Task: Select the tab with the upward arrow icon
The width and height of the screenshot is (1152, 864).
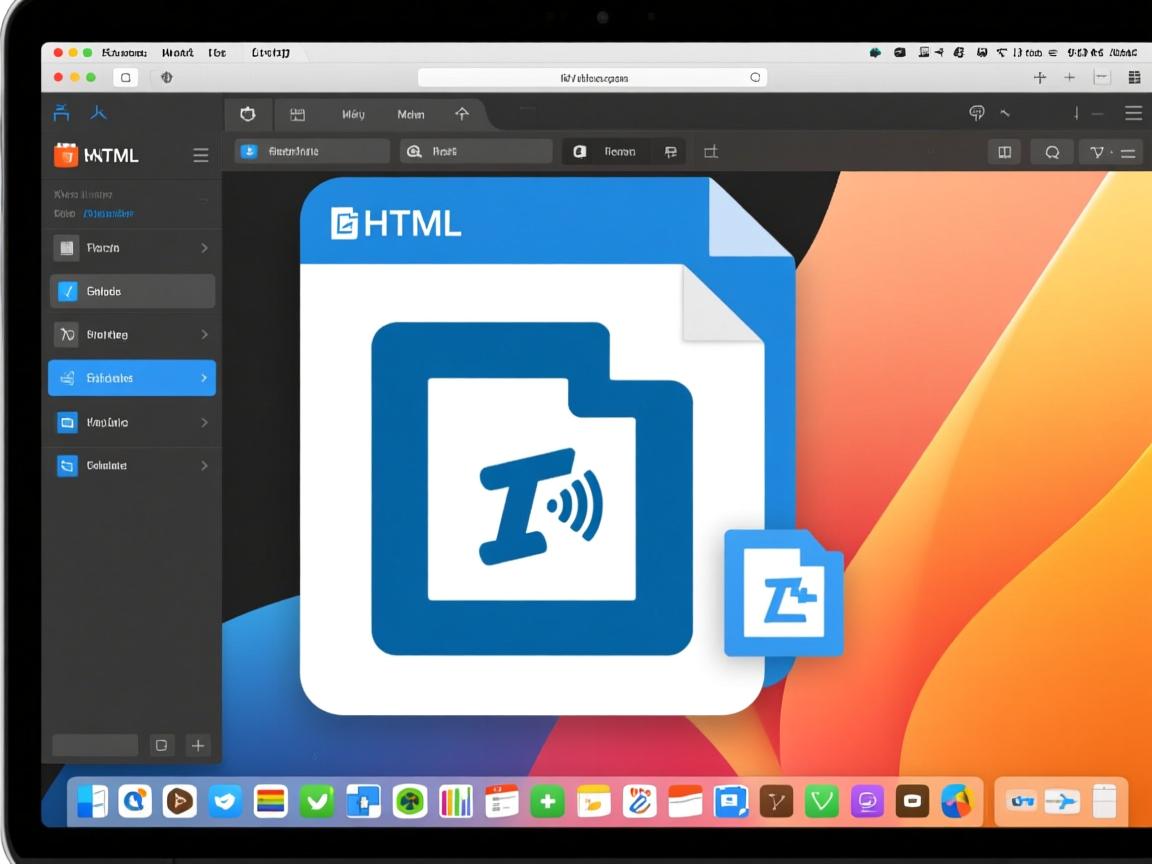Action: click(x=461, y=114)
